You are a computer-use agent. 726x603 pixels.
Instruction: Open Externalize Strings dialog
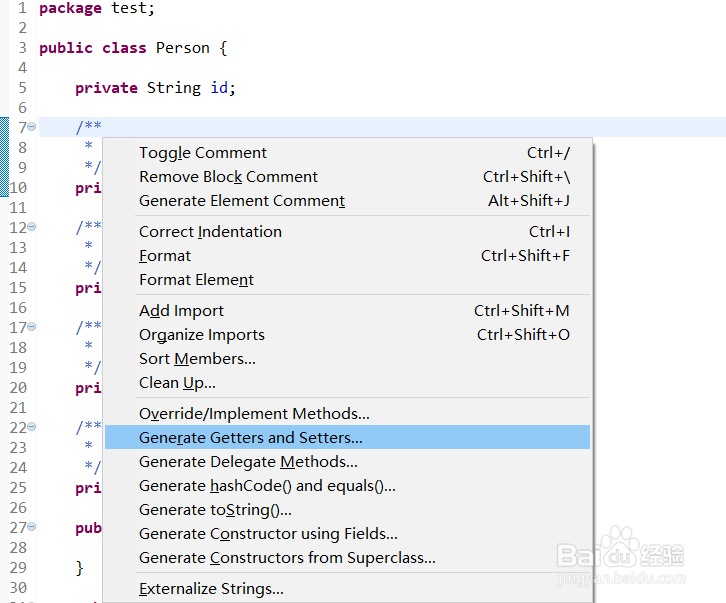click(x=347, y=588)
